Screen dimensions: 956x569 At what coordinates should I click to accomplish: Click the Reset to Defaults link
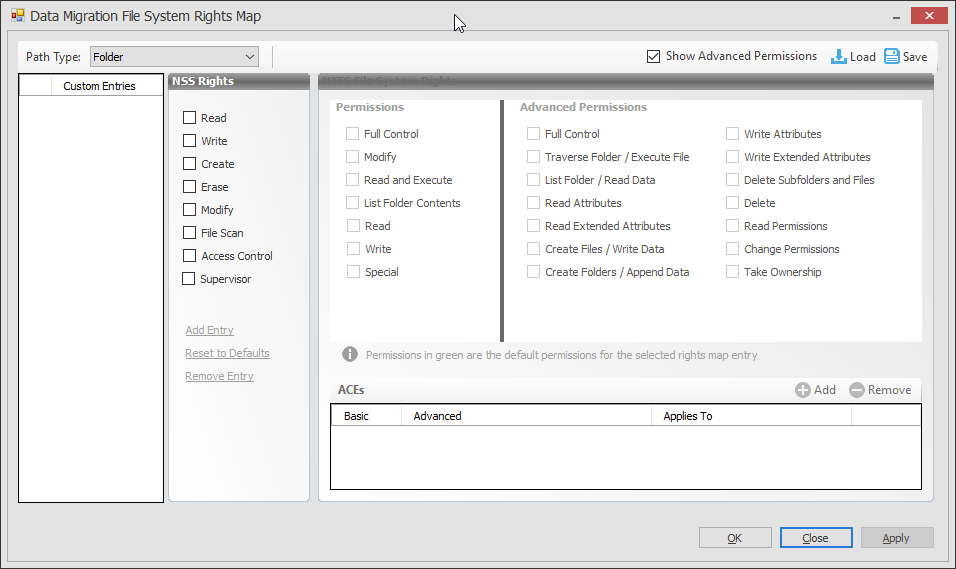coord(227,353)
